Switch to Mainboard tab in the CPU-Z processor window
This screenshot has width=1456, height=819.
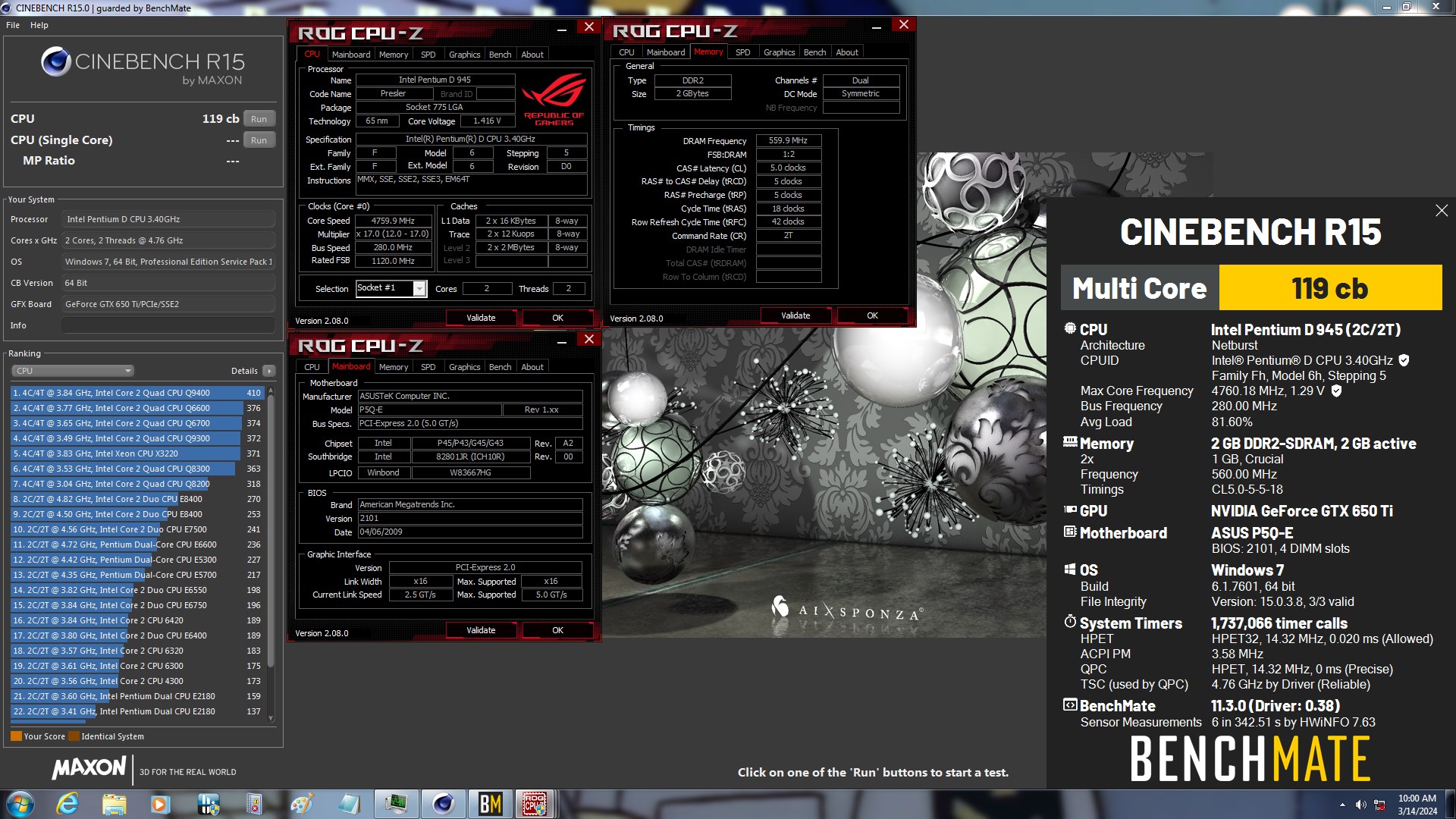tap(351, 55)
